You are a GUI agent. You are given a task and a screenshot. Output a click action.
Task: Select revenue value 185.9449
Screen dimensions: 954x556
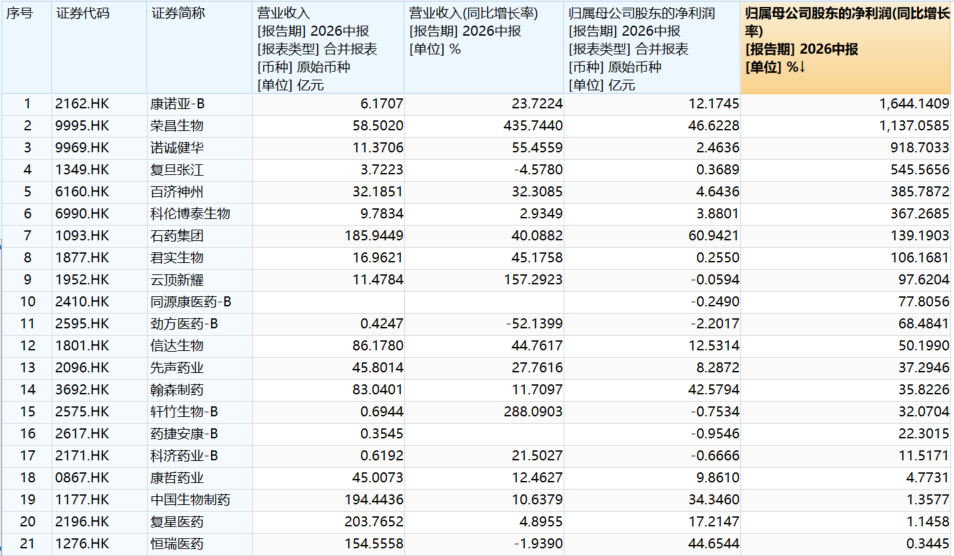pyautogui.click(x=374, y=235)
